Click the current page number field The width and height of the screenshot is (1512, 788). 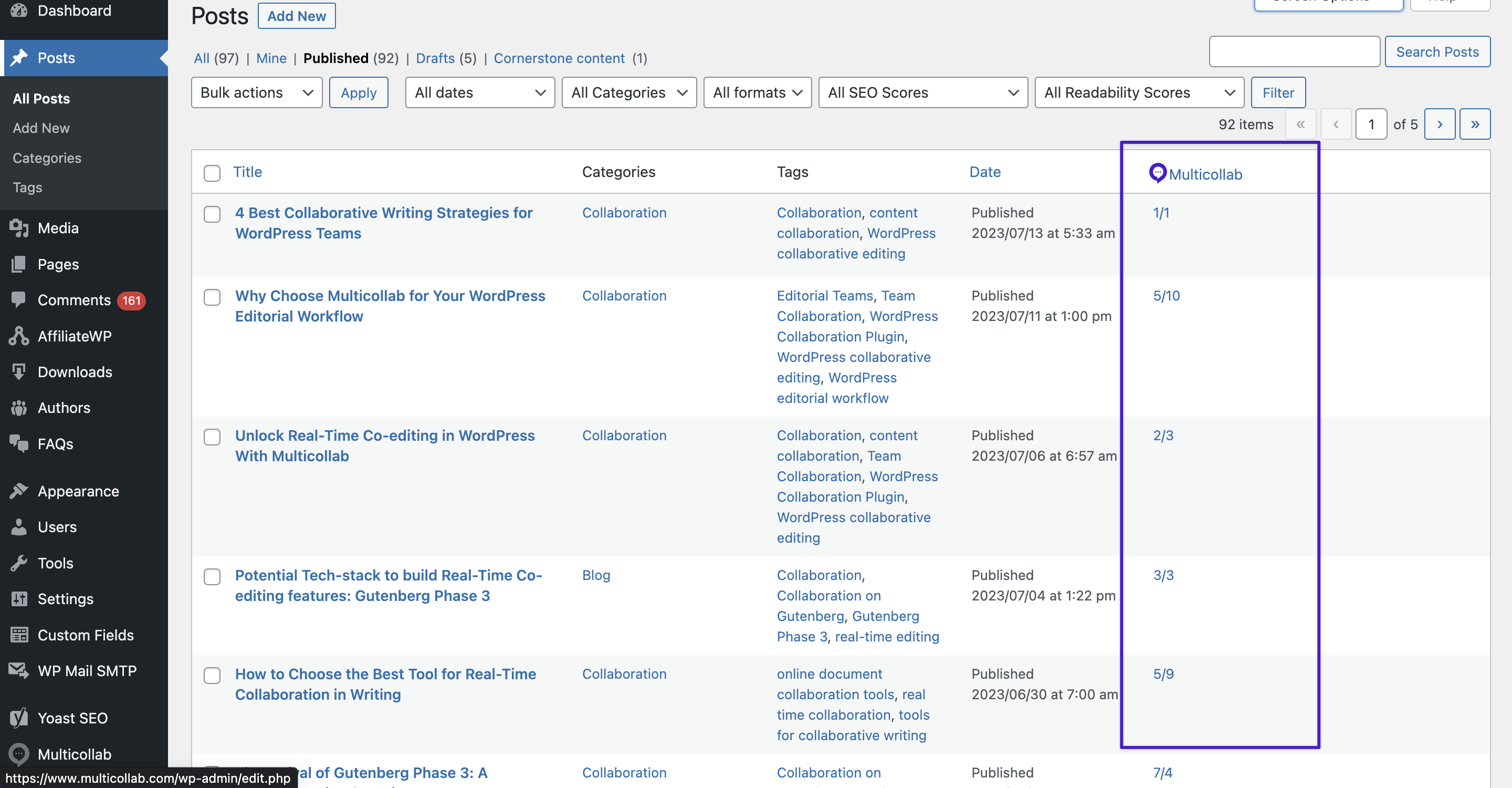coord(1371,124)
